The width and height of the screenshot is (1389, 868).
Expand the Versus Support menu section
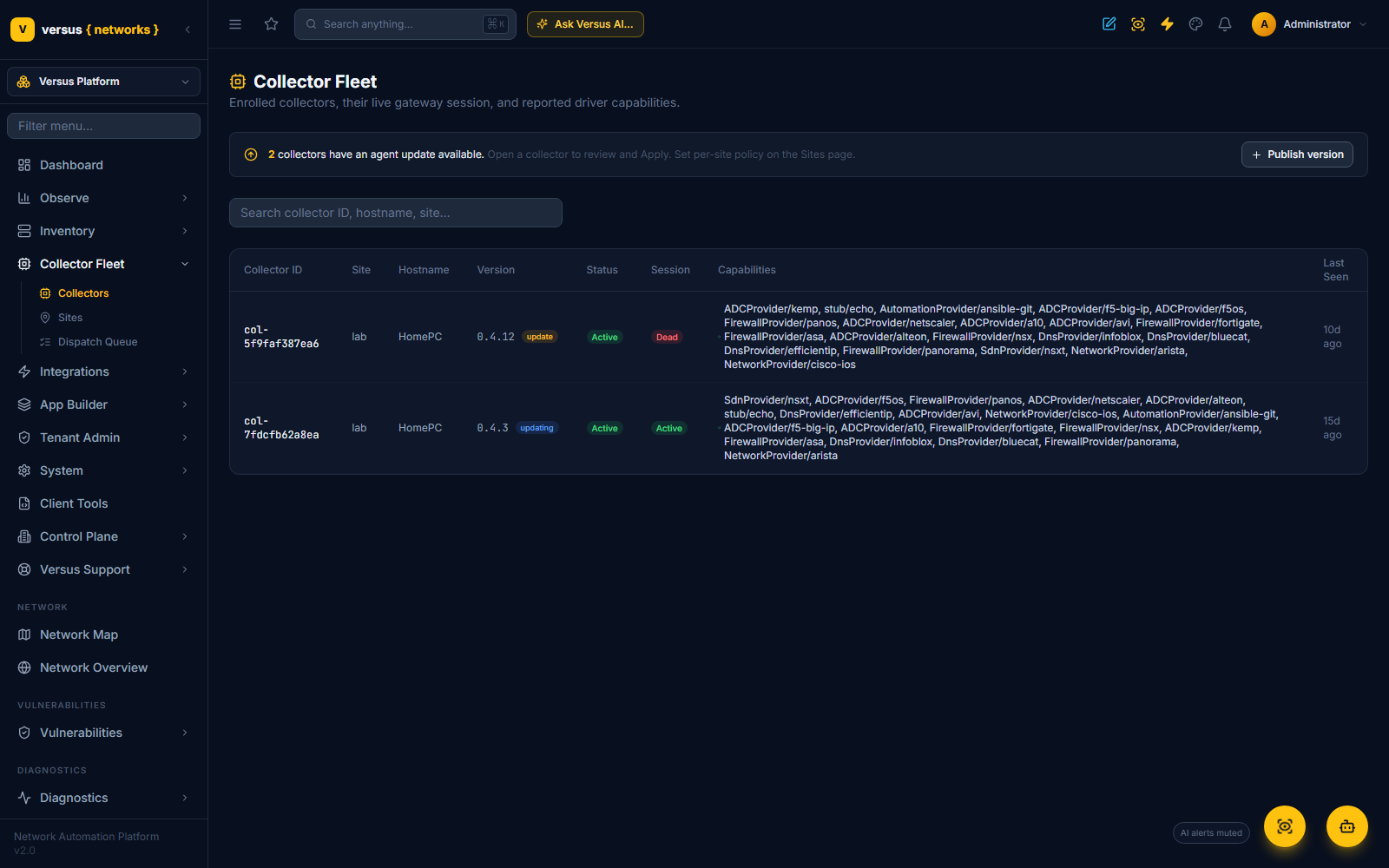(103, 569)
